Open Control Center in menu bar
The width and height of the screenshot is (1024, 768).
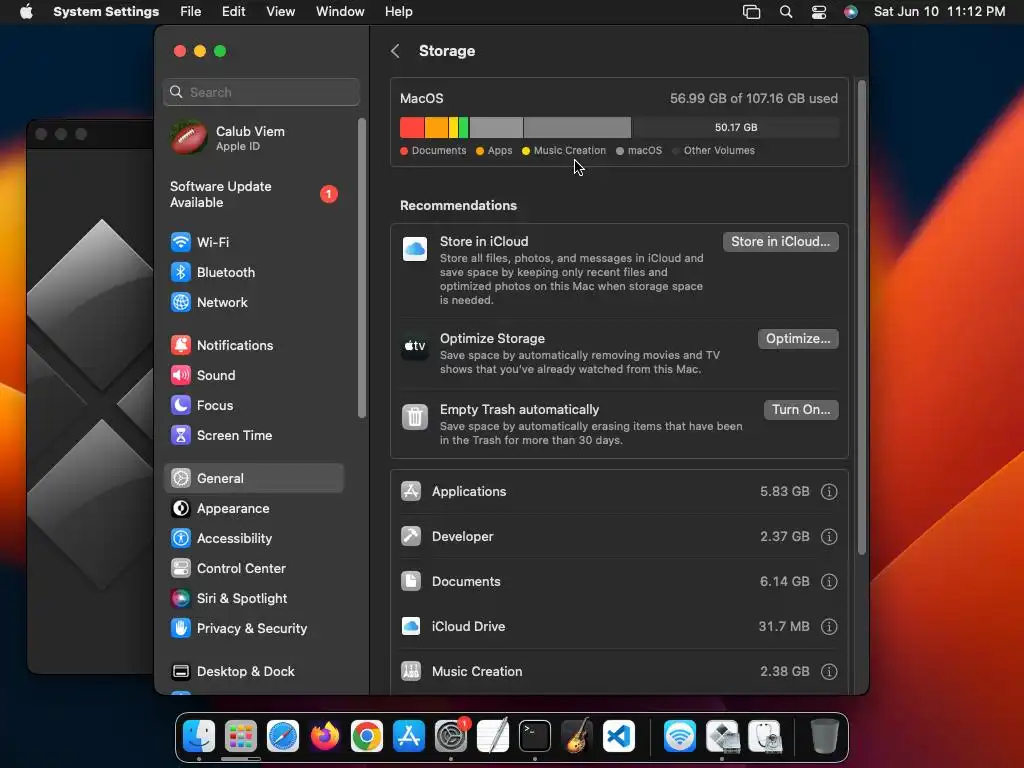[x=818, y=12]
